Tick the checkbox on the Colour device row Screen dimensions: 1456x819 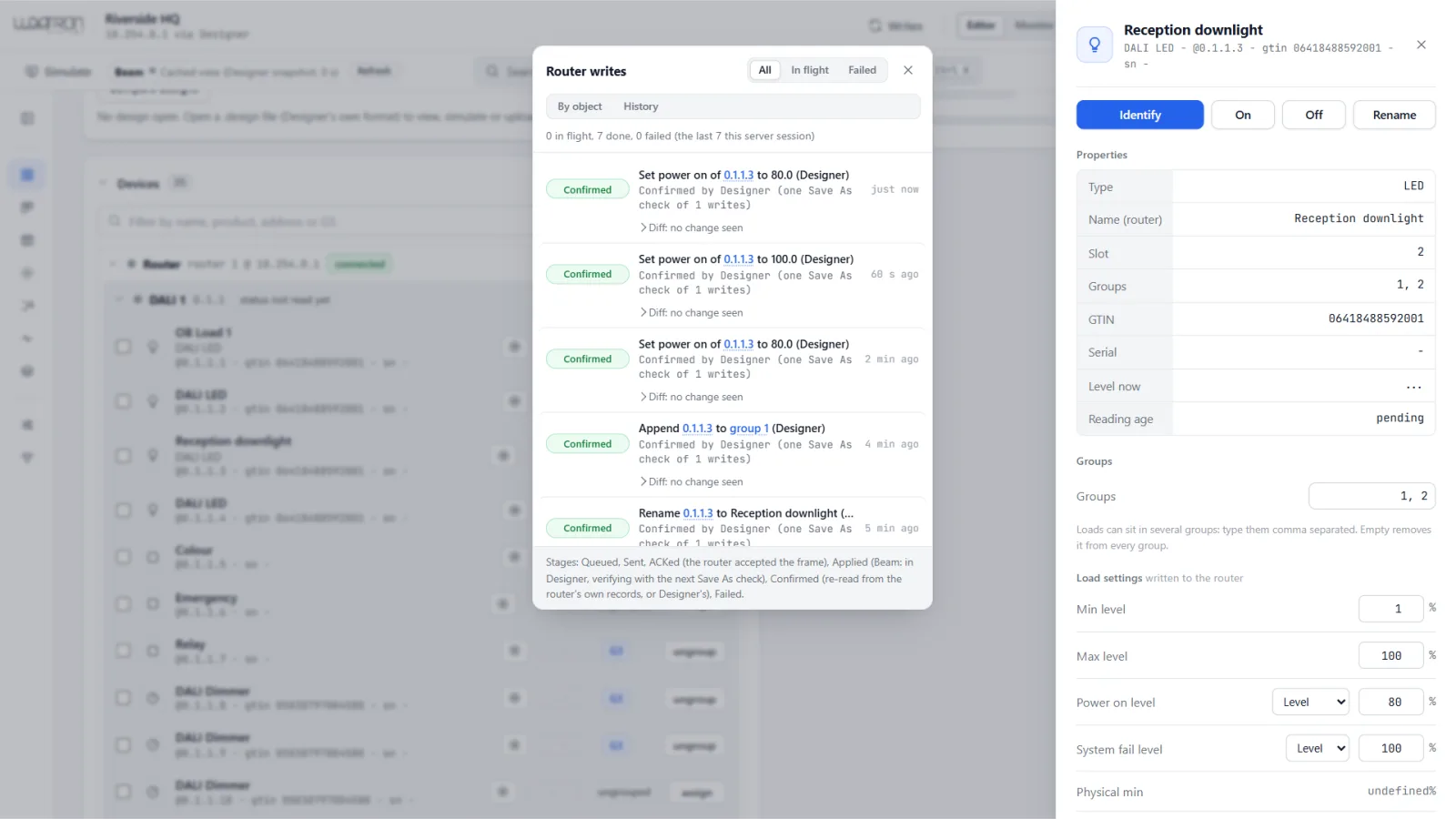pyautogui.click(x=123, y=556)
